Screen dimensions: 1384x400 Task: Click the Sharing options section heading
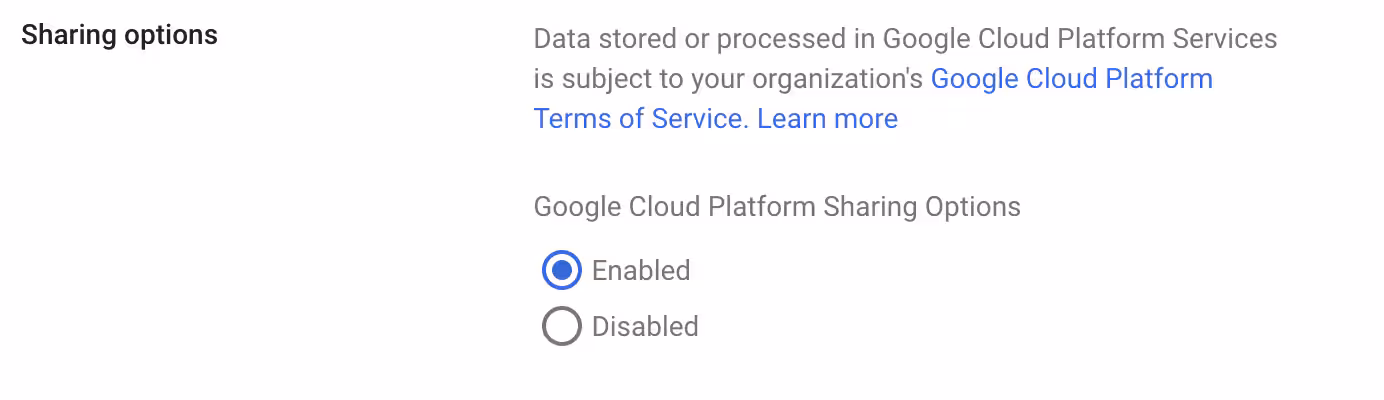coord(119,35)
